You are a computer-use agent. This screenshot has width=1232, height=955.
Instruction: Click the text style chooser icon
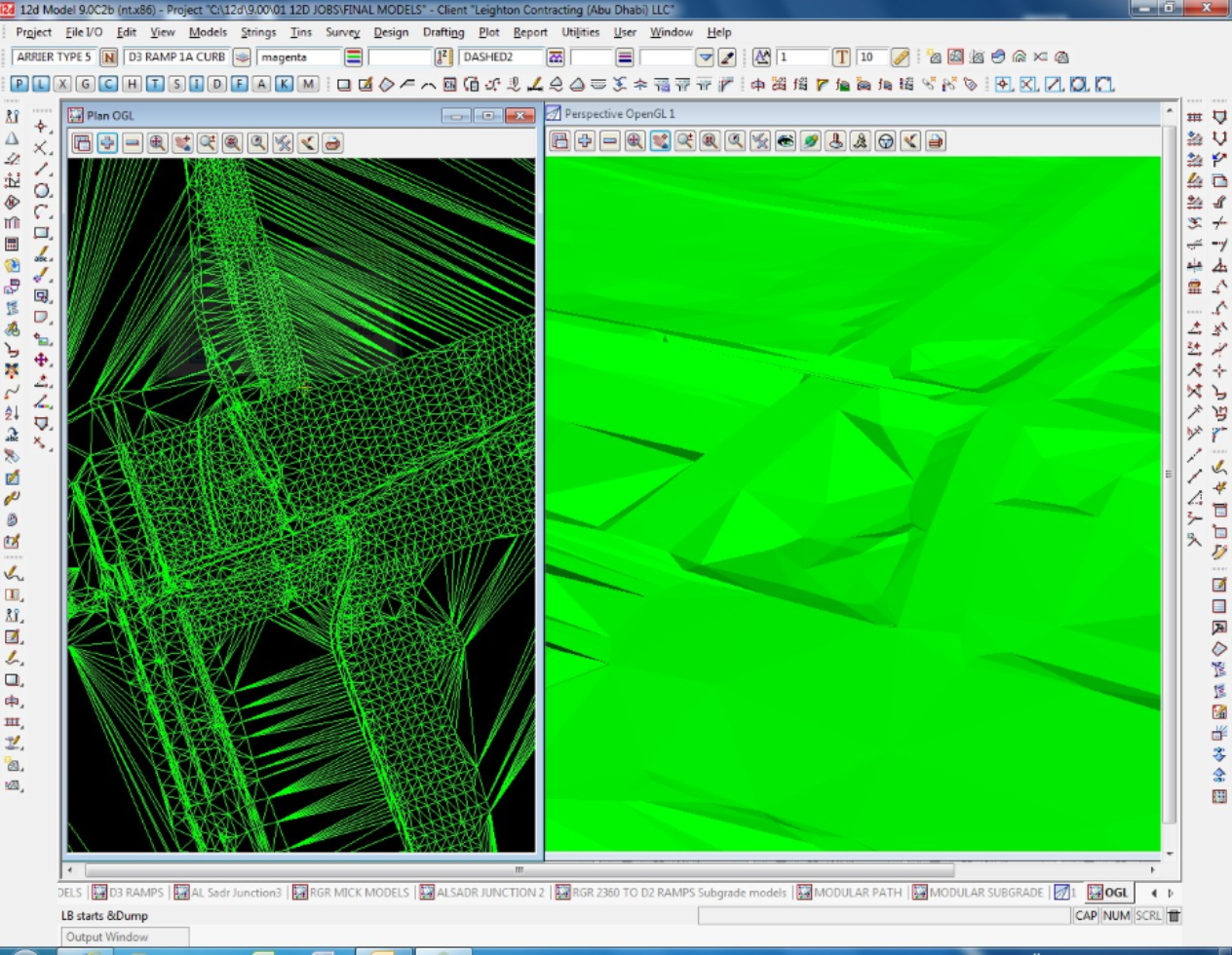click(x=761, y=57)
